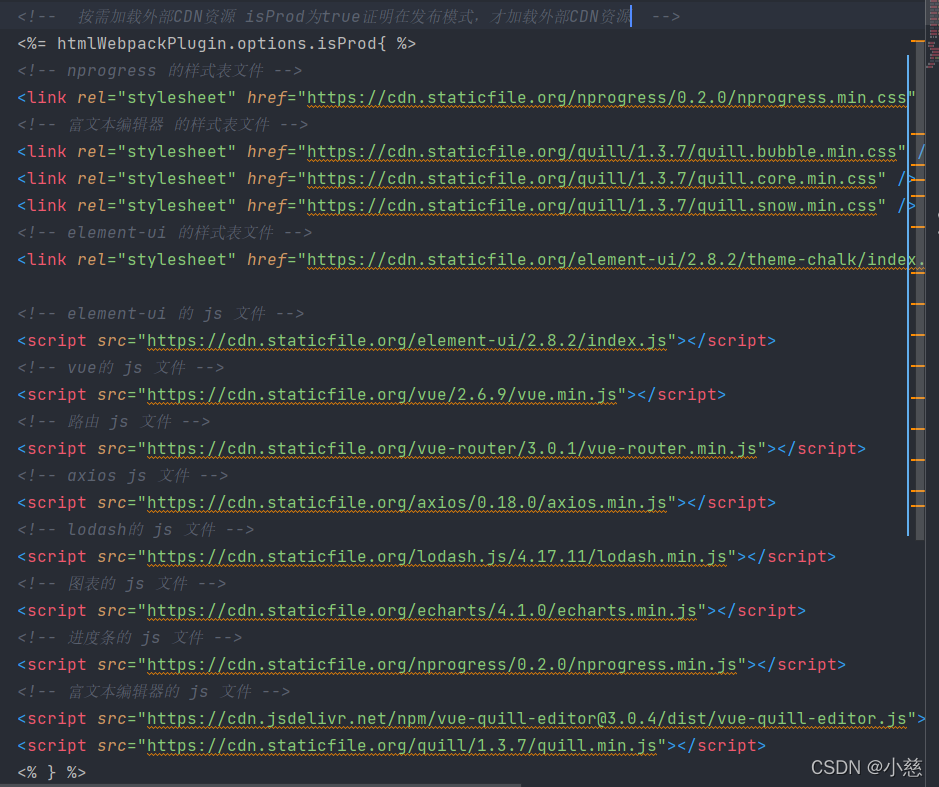The width and height of the screenshot is (939, 787).
Task: Click the closing </script> tag on the echarts line
Action: pyautogui.click(x=761, y=610)
